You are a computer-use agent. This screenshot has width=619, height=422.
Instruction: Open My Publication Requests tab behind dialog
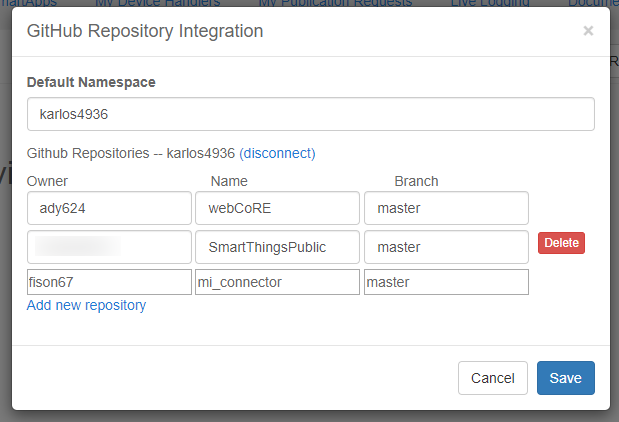click(x=336, y=3)
